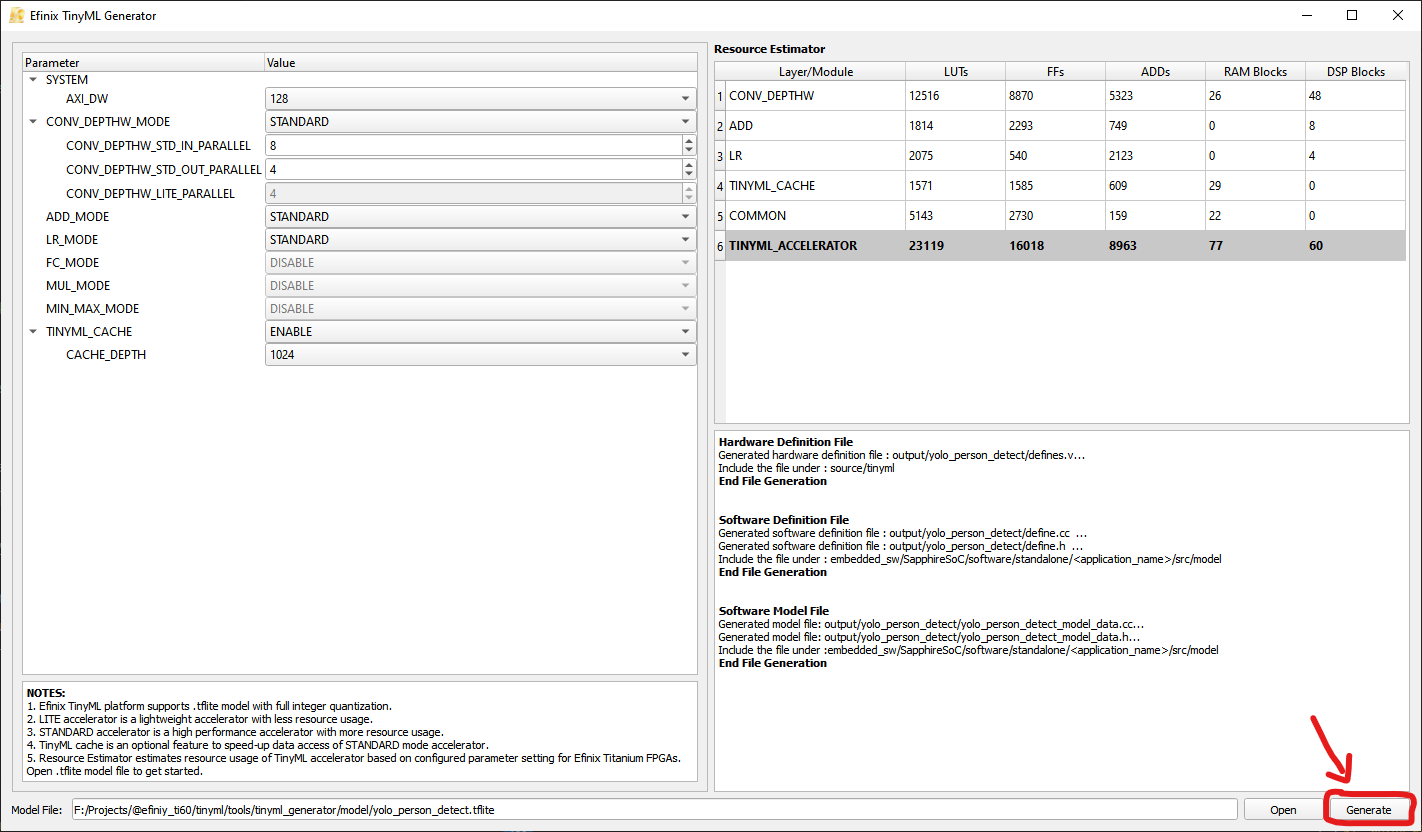This screenshot has width=1422, height=832.
Task: Click row header number 3
Action: (x=720, y=156)
